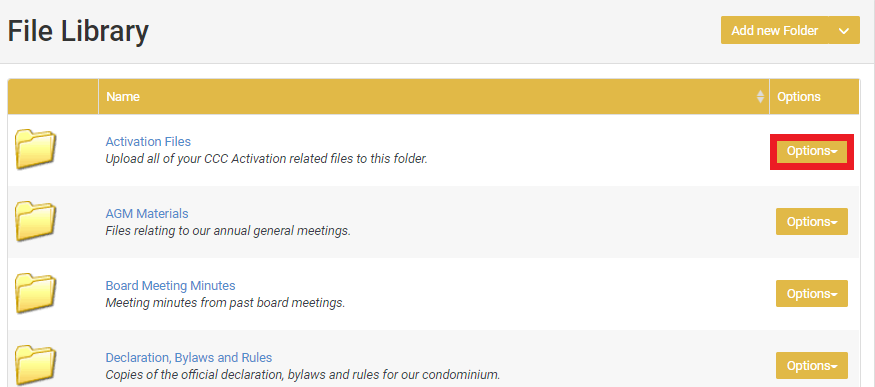Select the Activation Files description text
The height and width of the screenshot is (387, 875).
coord(266,159)
